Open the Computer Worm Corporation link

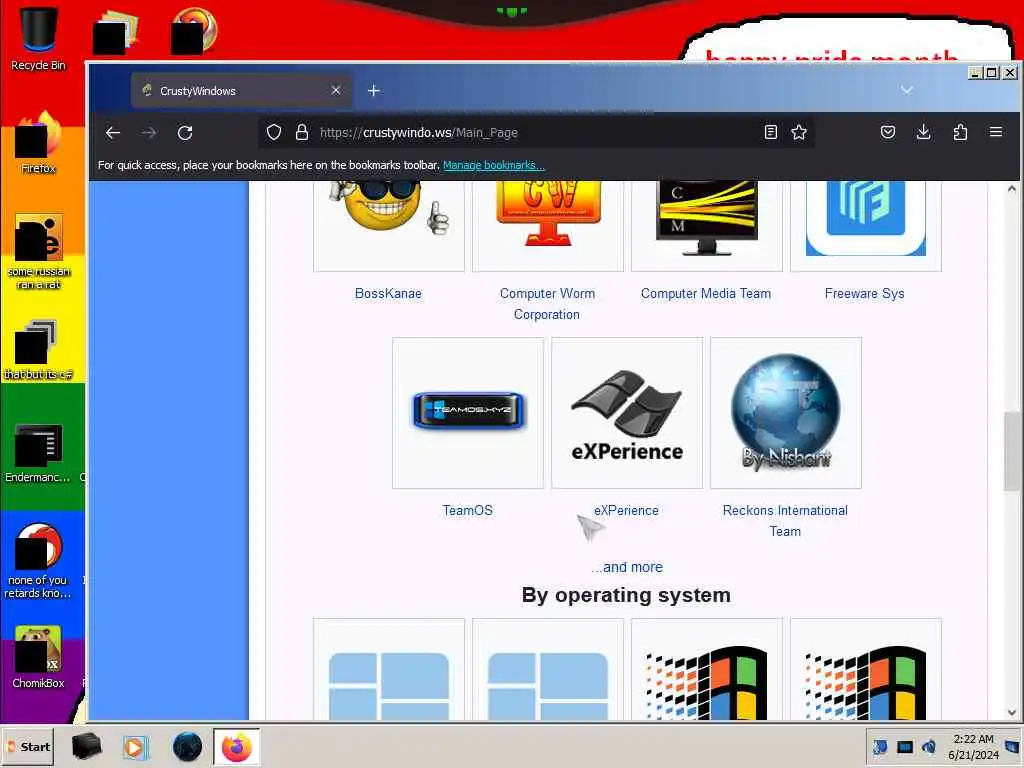pyautogui.click(x=547, y=304)
